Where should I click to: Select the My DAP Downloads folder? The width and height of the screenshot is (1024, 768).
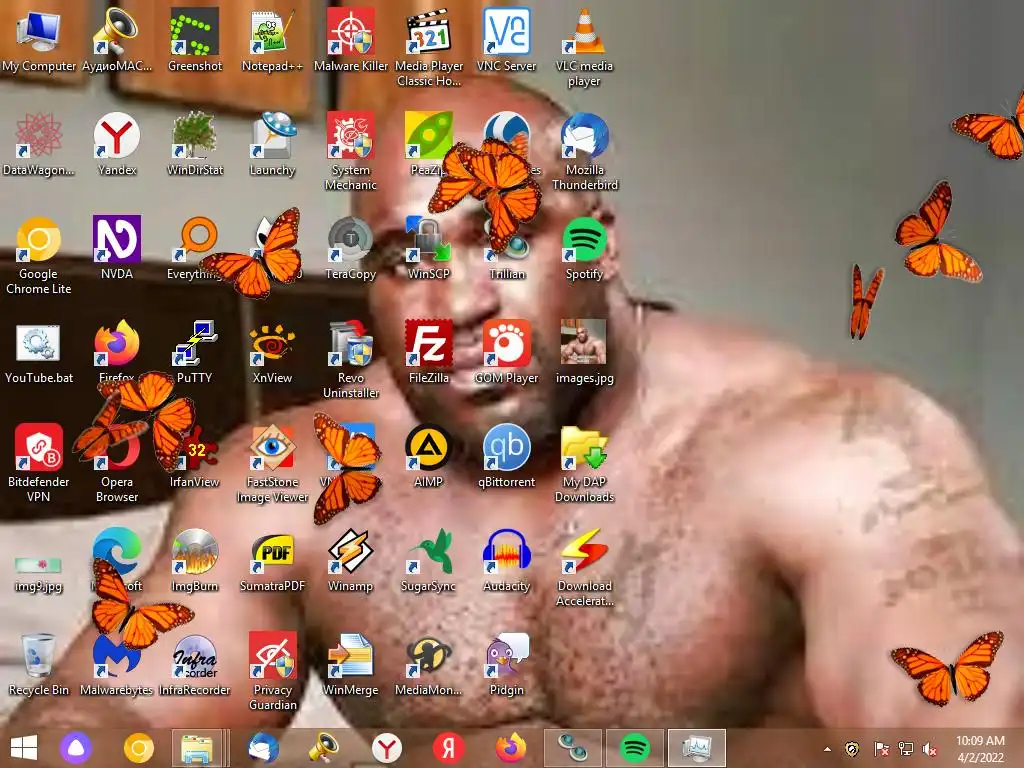pyautogui.click(x=584, y=464)
